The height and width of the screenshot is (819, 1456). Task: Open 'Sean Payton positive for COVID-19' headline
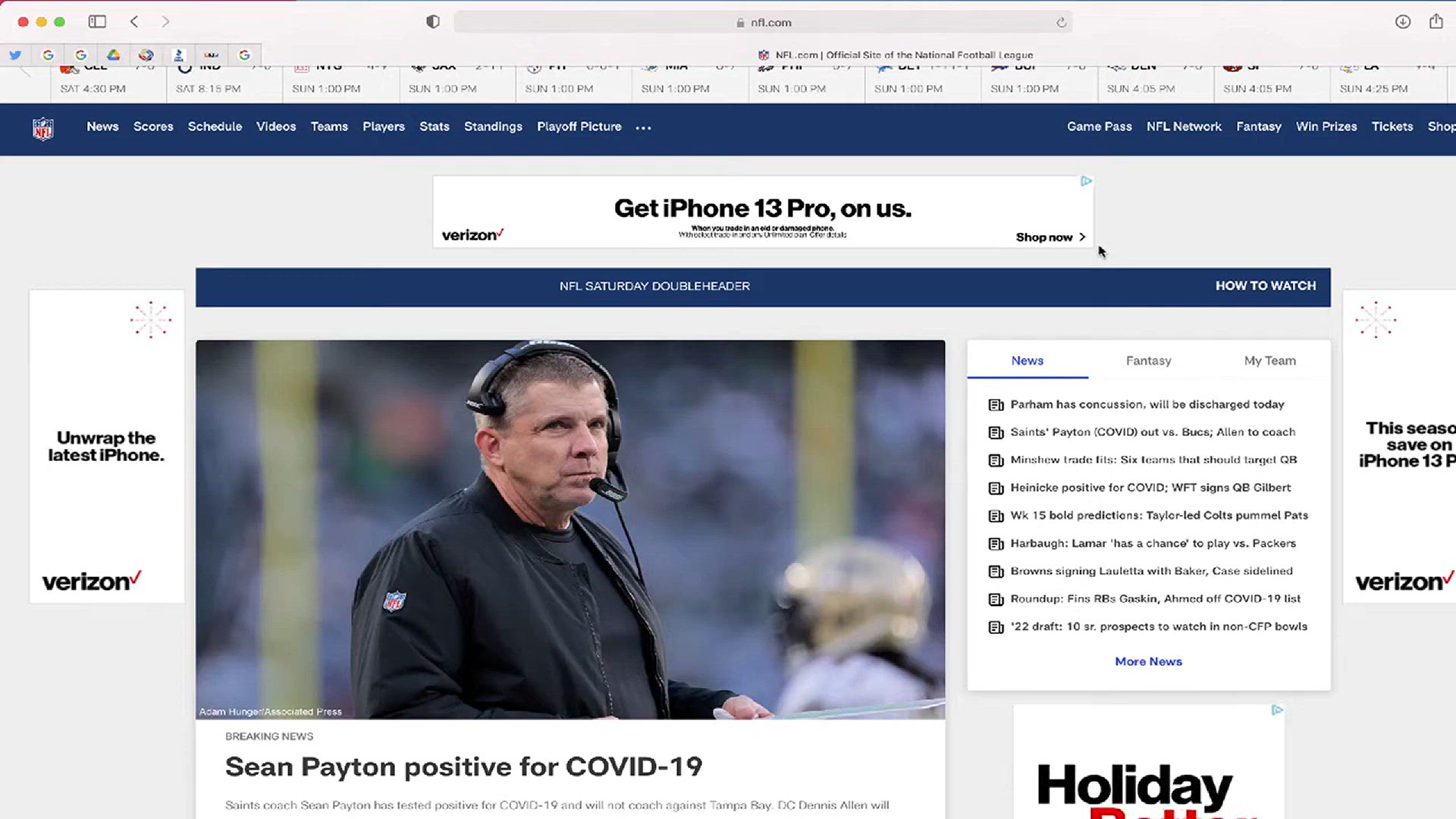coord(463,767)
